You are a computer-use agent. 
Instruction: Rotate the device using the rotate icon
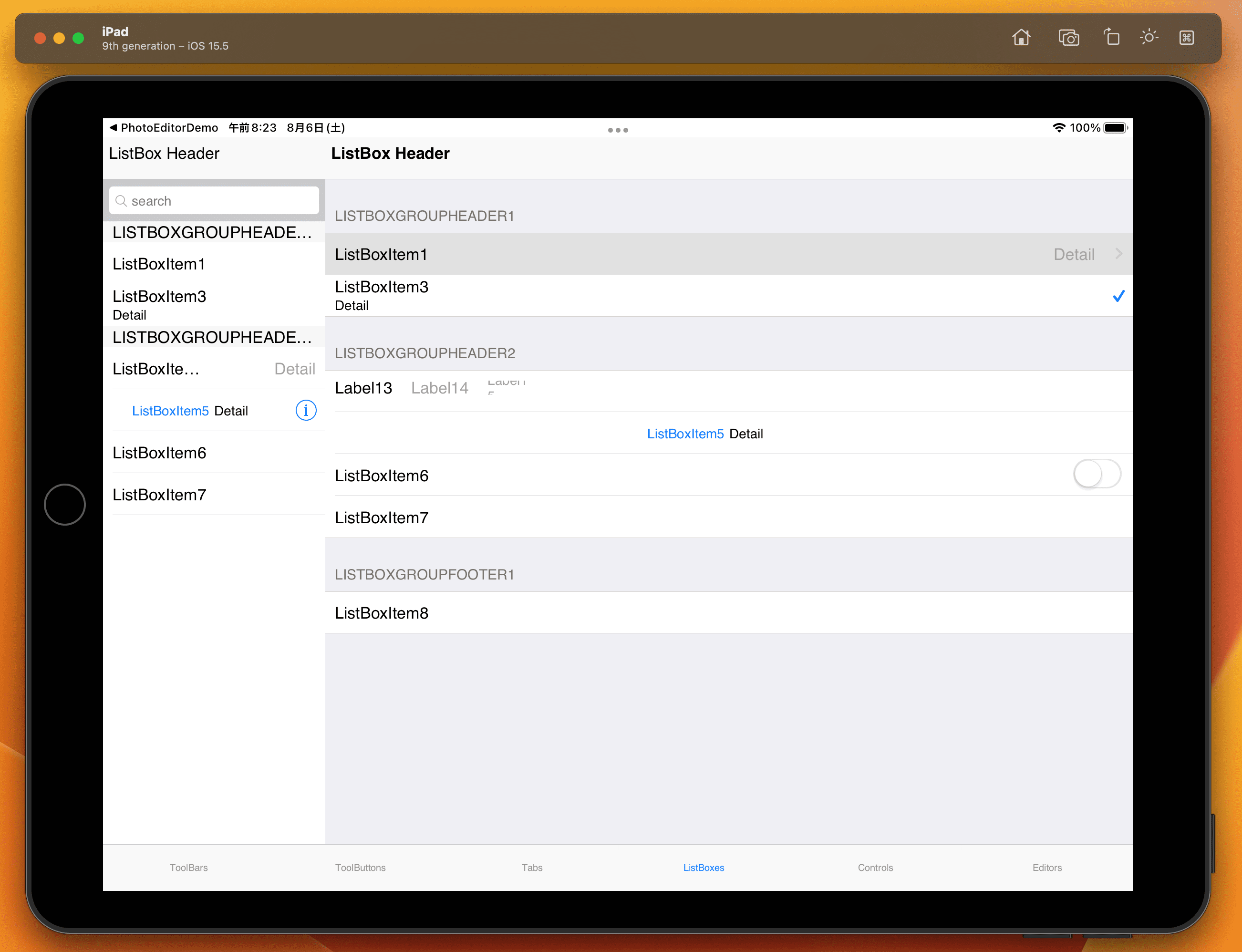click(x=1111, y=37)
